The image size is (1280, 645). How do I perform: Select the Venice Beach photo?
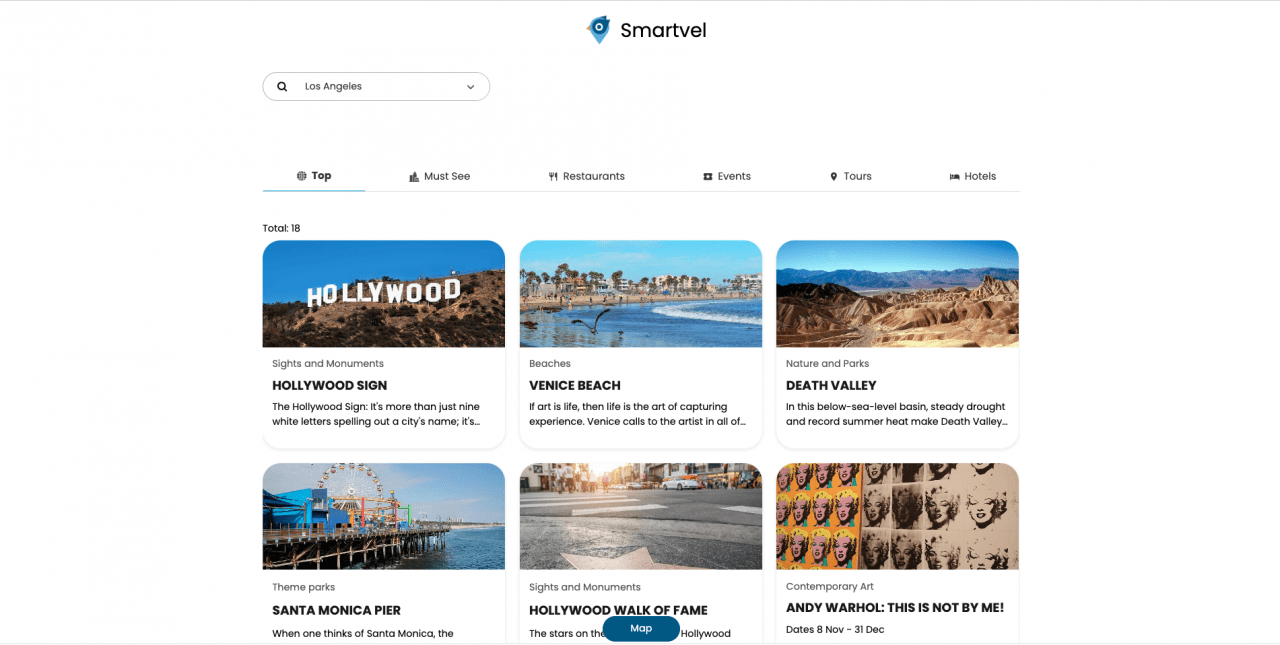(640, 293)
